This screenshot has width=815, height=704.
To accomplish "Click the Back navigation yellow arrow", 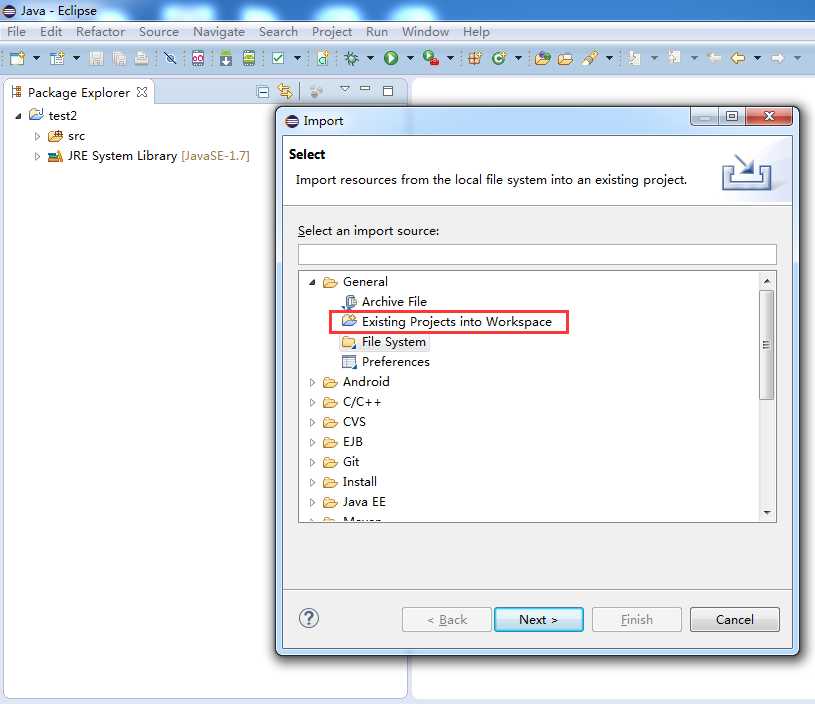I will coord(738,58).
